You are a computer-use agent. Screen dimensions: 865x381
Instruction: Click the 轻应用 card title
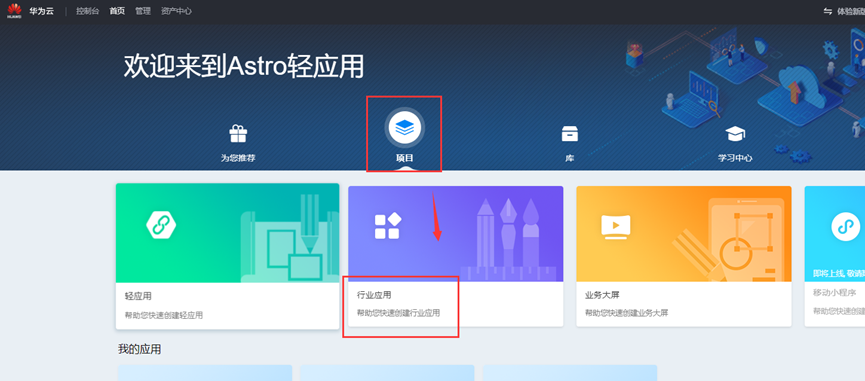(138, 296)
